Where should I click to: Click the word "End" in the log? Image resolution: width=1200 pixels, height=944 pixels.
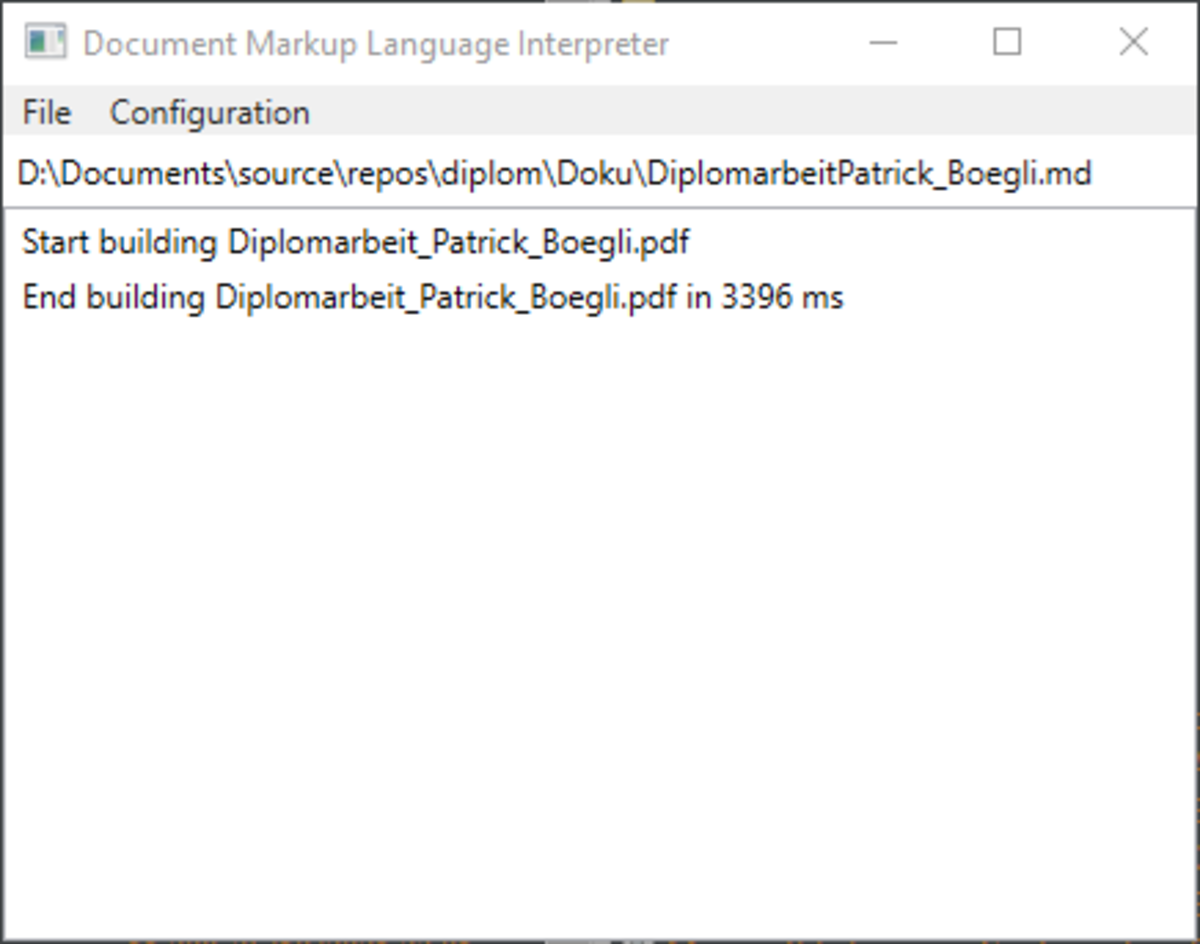coord(50,298)
